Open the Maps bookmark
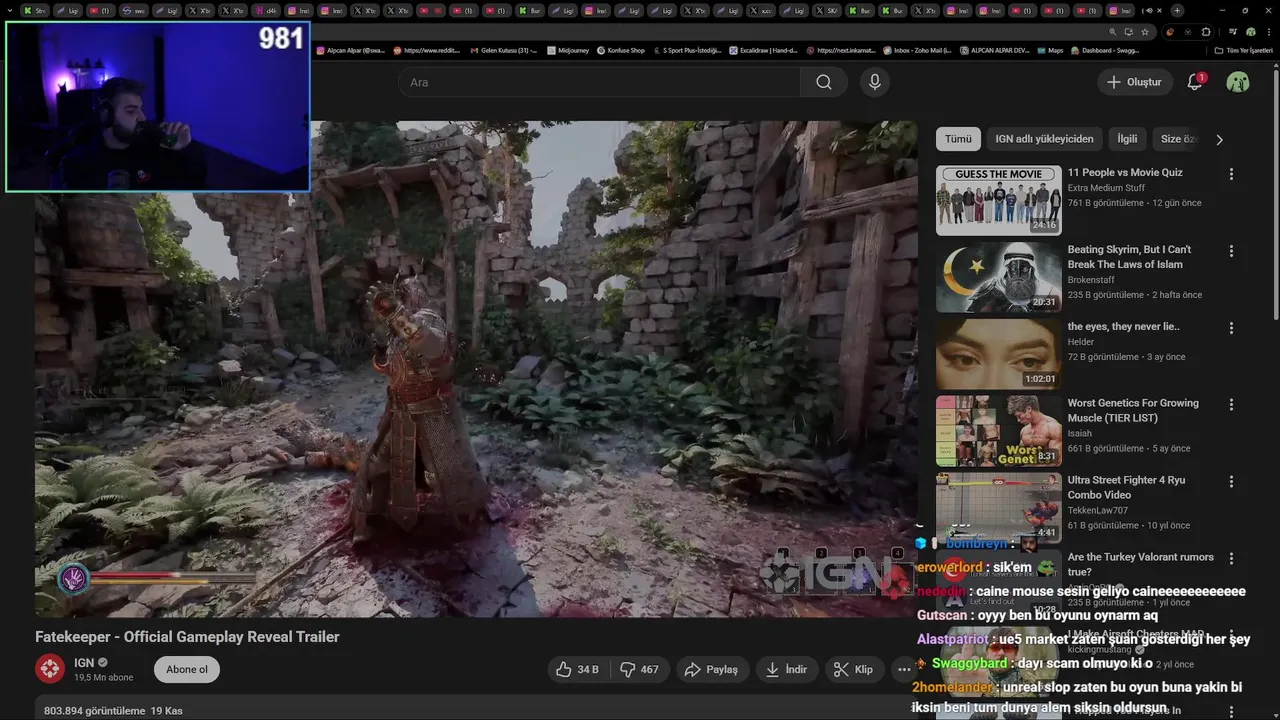Screen dimensions: 1280x720 click(x=1050, y=50)
